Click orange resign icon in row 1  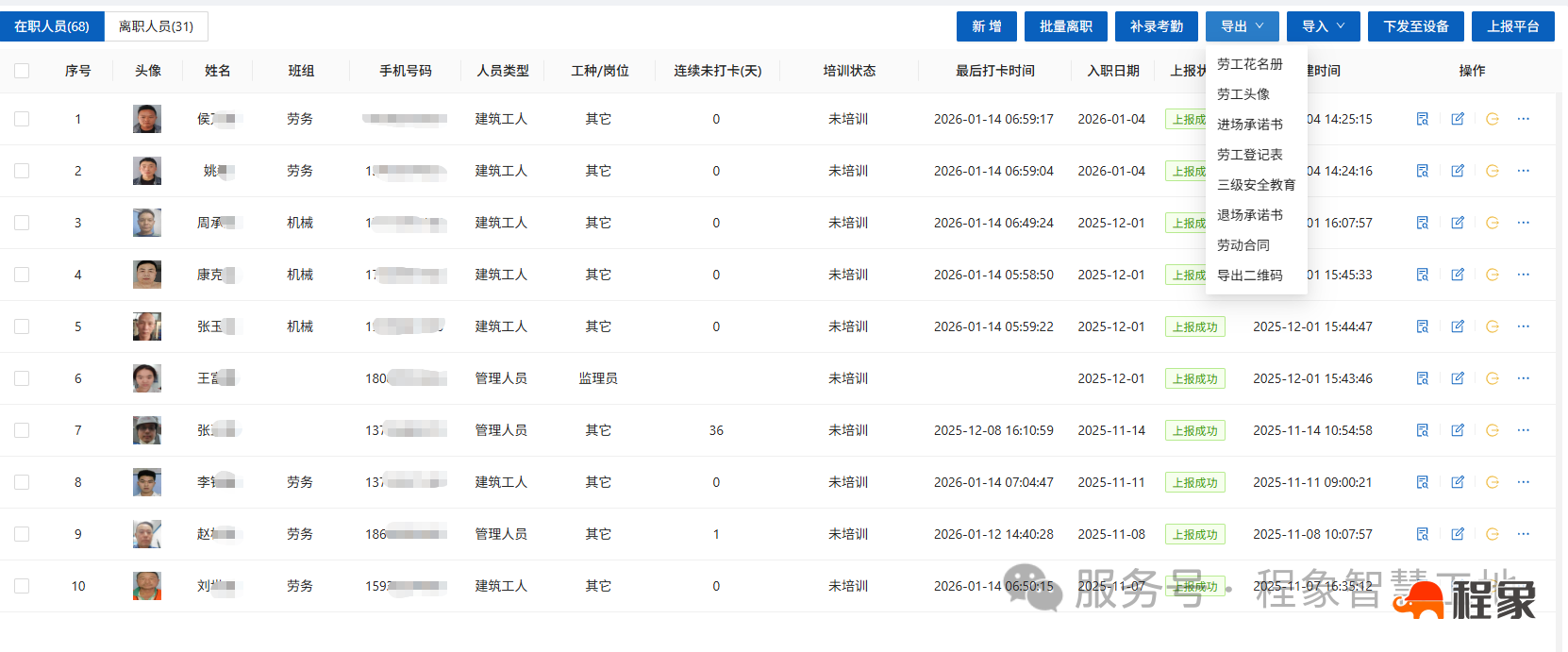[x=1493, y=119]
